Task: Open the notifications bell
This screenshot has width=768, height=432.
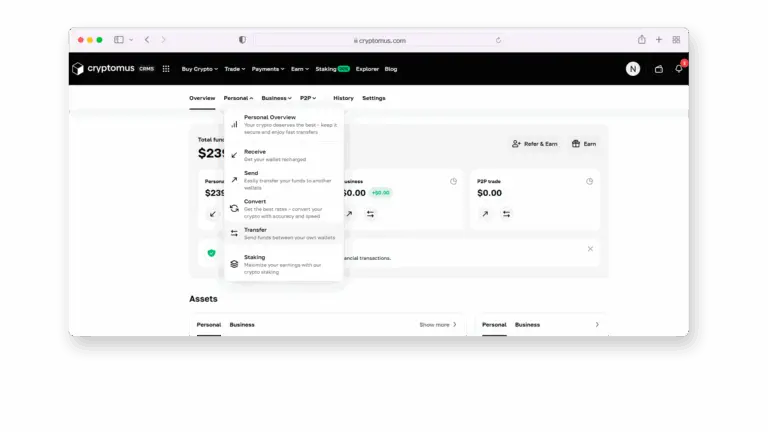Action: click(x=679, y=69)
